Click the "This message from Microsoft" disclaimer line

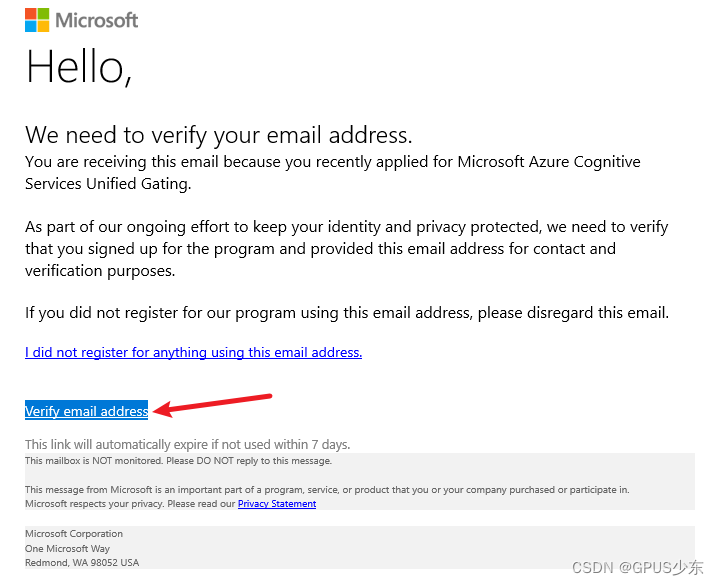pyautogui.click(x=327, y=490)
